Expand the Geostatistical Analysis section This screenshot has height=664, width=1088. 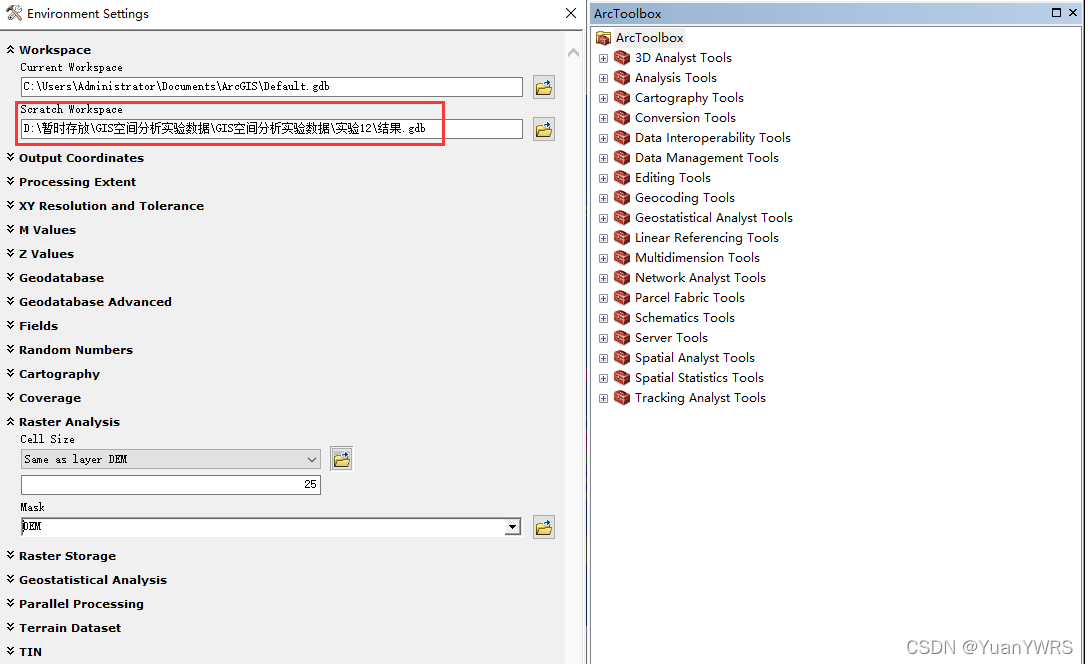pos(10,579)
